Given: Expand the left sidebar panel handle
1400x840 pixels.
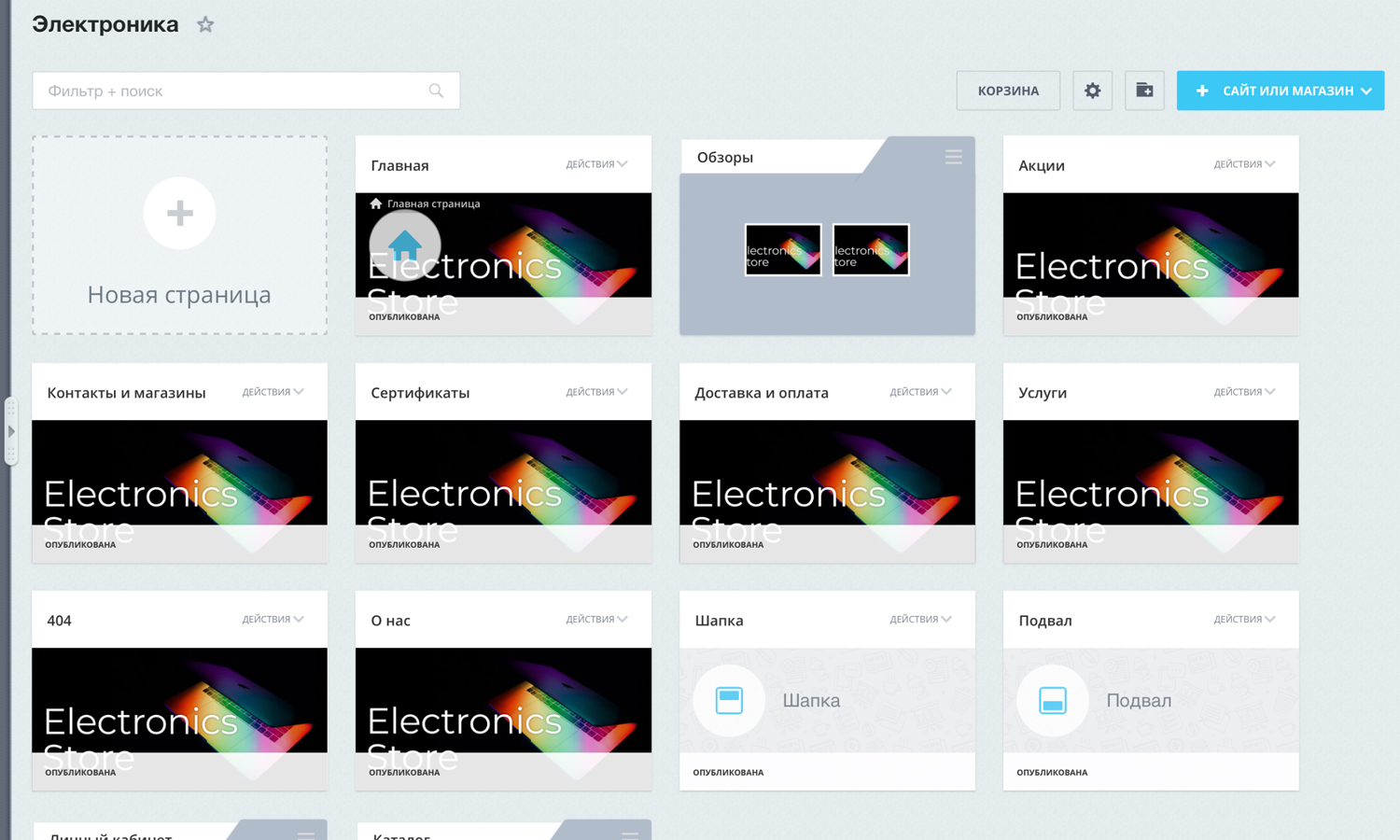Looking at the screenshot, I should click(11, 431).
